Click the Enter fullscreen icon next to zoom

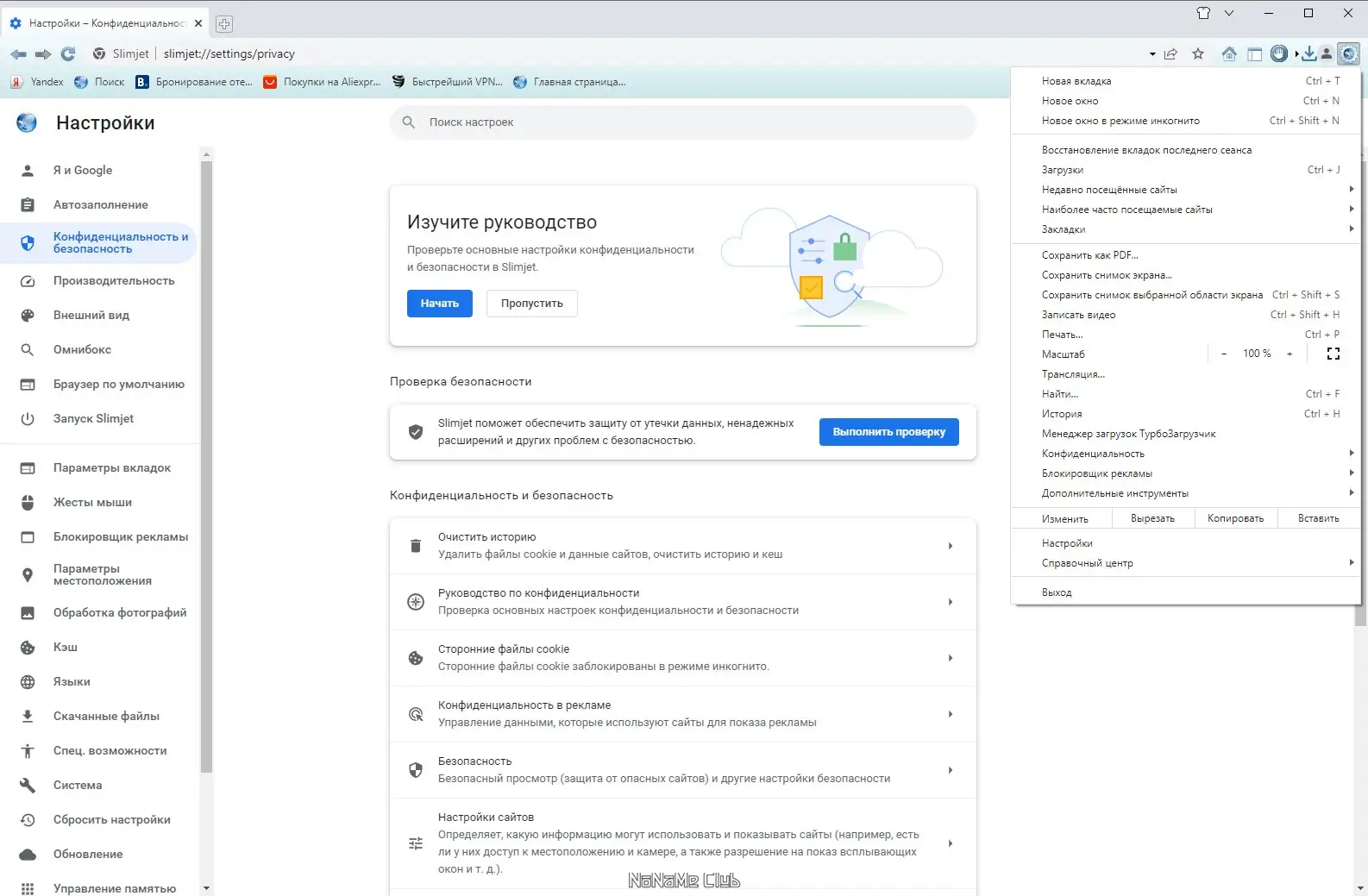pos(1333,354)
